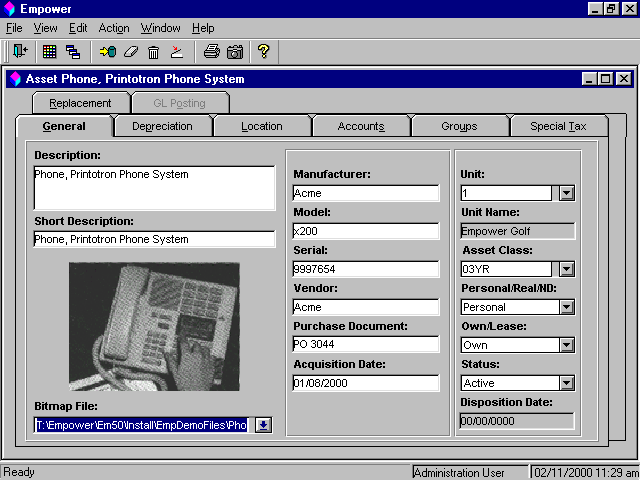Minimize the Empower application window
Viewport: 640px width, 480px height.
596,9
